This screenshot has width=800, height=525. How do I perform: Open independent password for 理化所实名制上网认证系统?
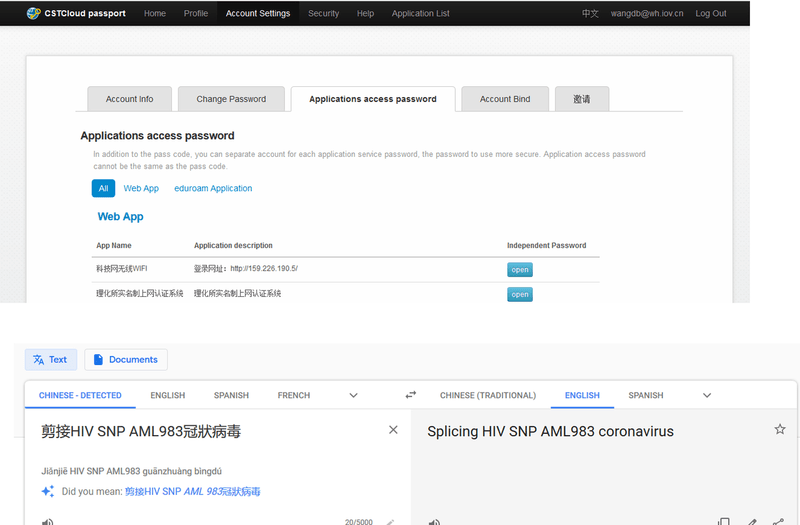[519, 294]
